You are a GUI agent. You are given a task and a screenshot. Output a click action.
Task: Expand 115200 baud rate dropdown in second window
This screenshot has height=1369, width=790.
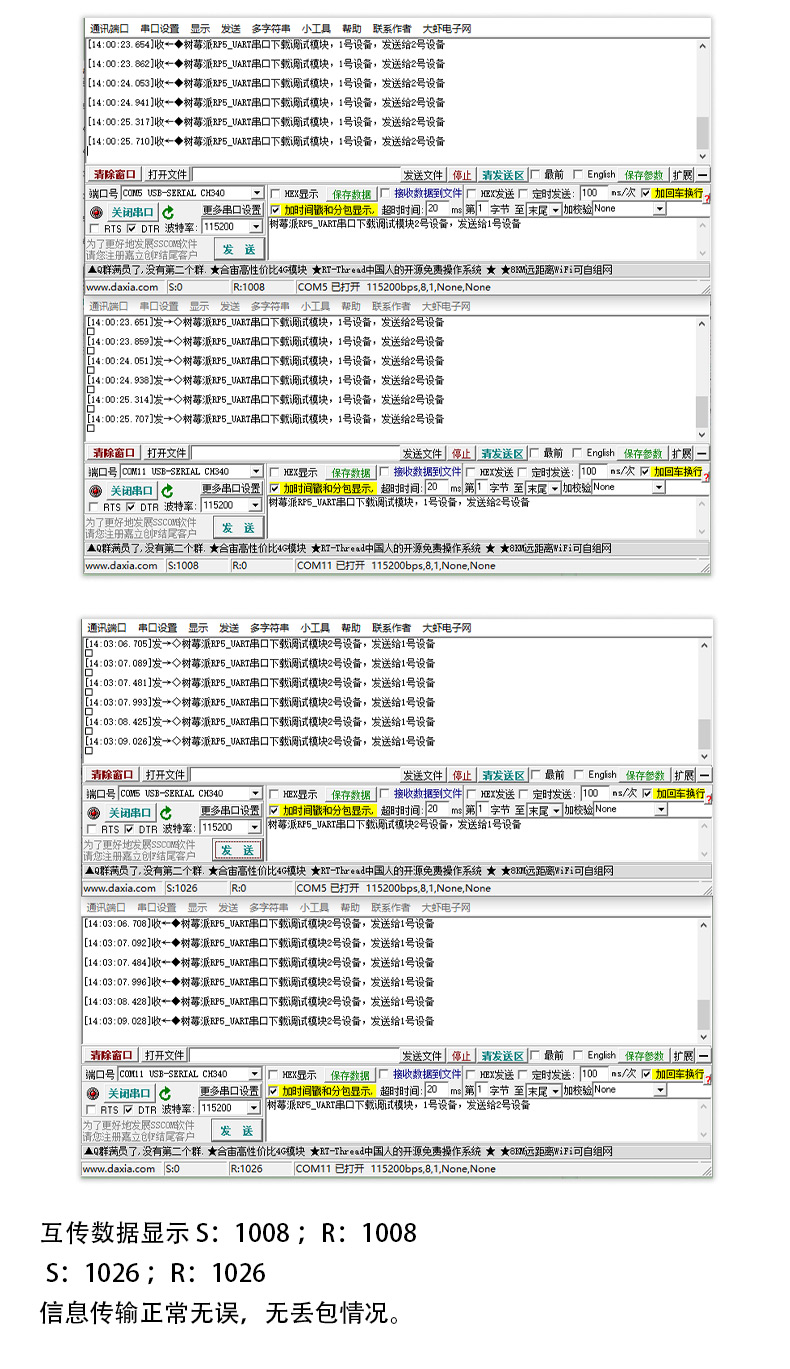tap(256, 506)
